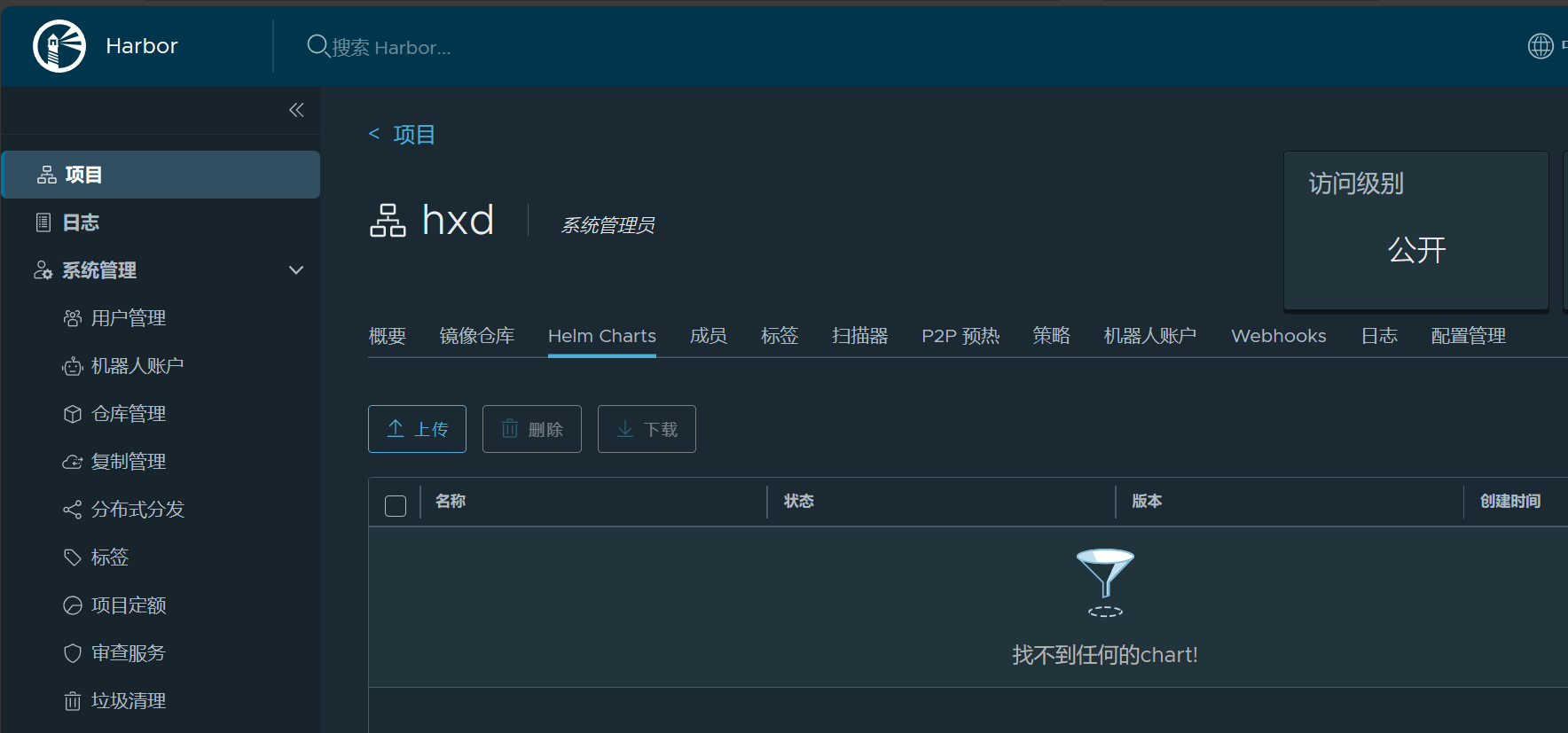Screen dimensions: 1568x733
Task: Open 复制管理 in the sidebar
Action: click(129, 462)
